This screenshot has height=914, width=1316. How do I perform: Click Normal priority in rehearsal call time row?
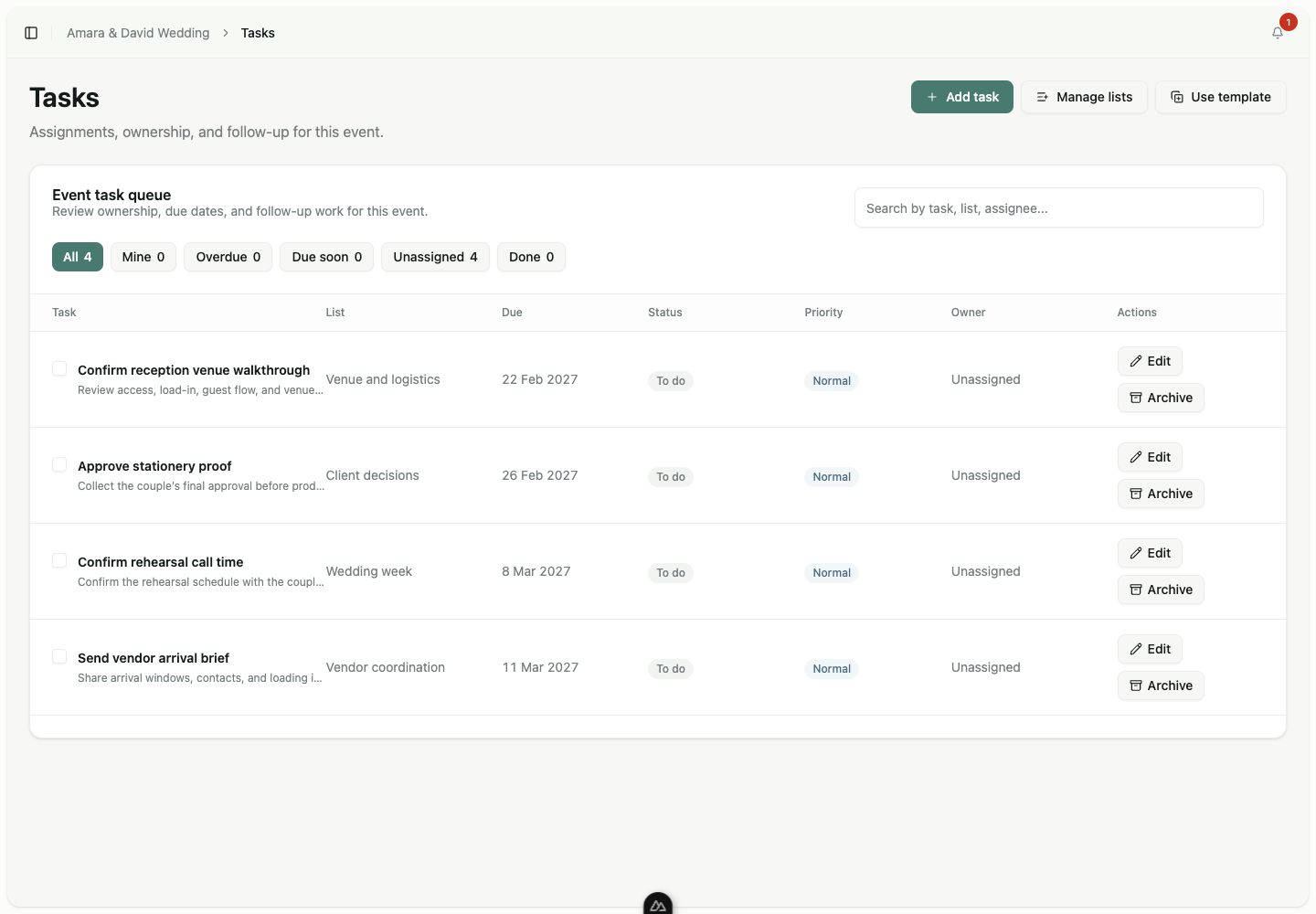pos(832,573)
